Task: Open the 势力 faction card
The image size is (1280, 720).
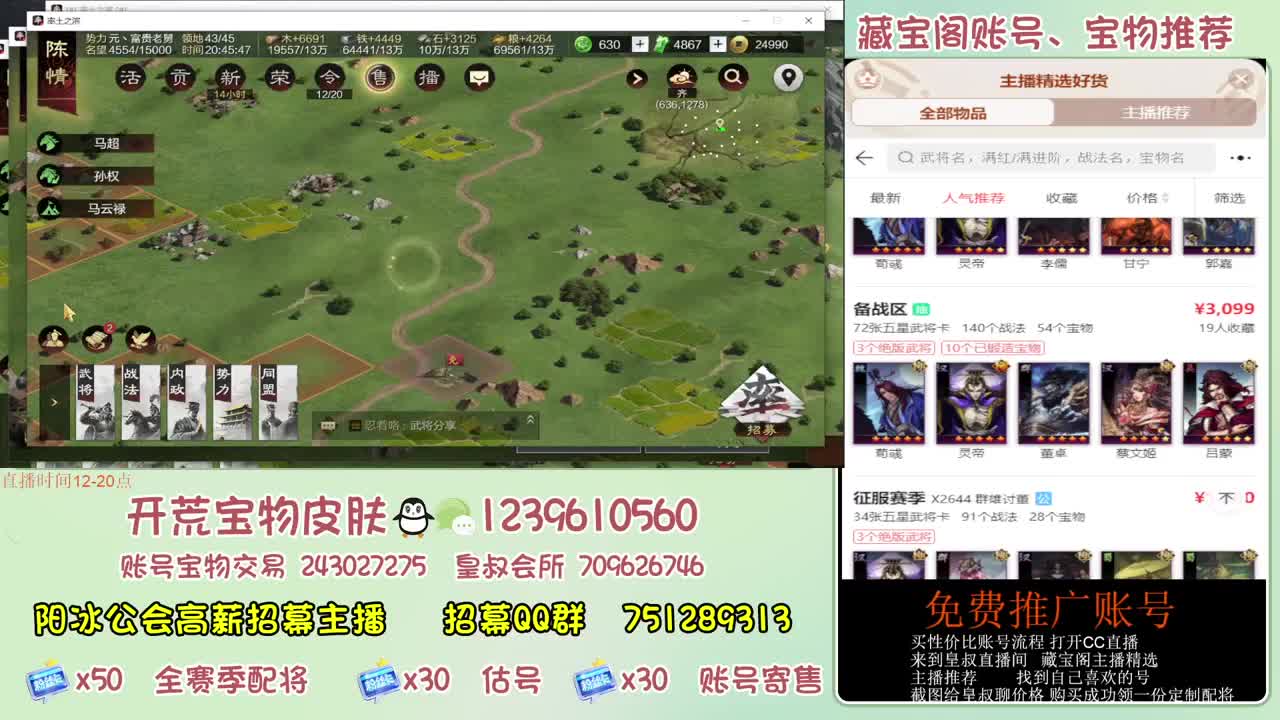Action: tap(232, 402)
